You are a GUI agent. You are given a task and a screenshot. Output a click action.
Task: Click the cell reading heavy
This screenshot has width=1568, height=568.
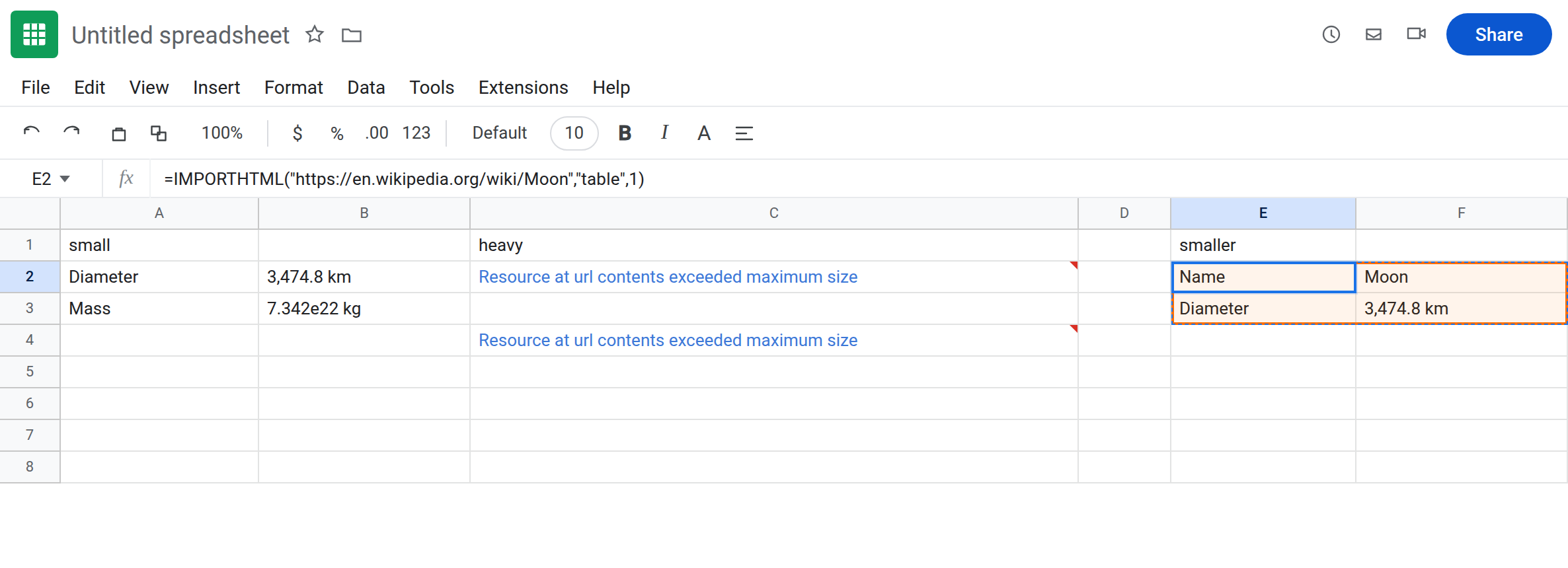point(774,245)
